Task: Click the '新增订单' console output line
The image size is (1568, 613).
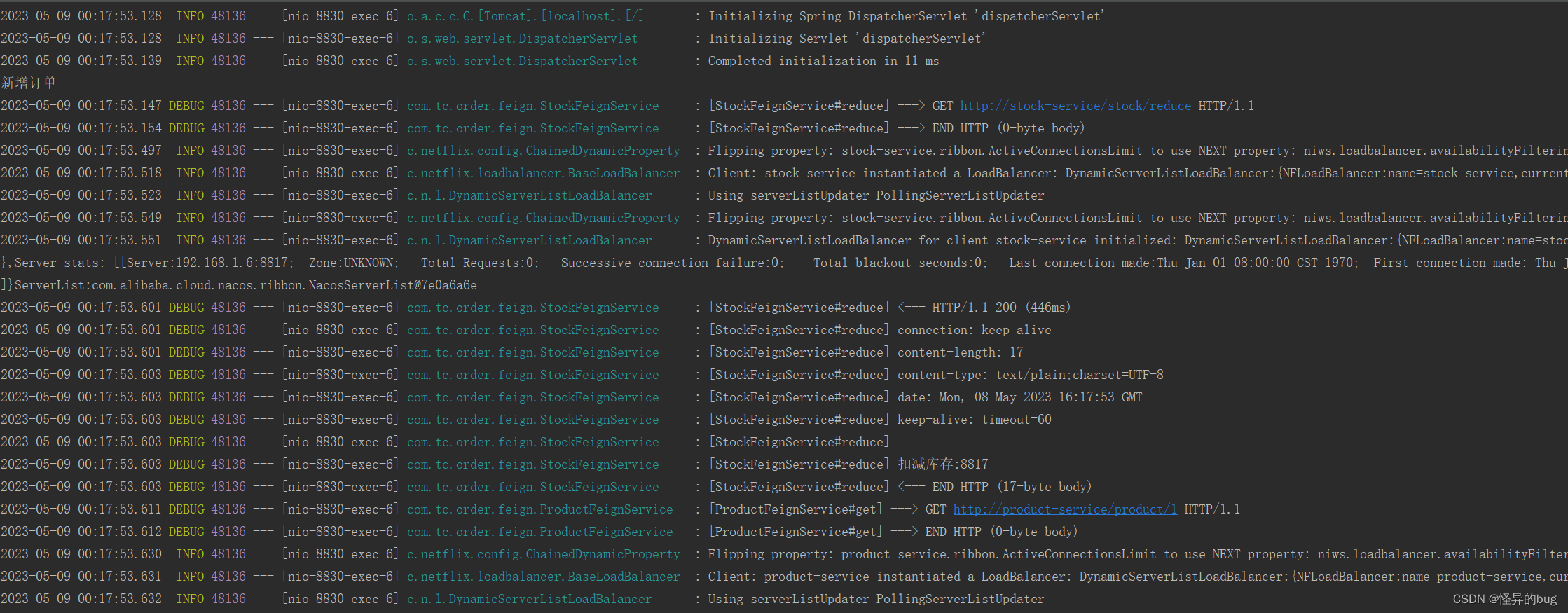Action: coord(29,83)
